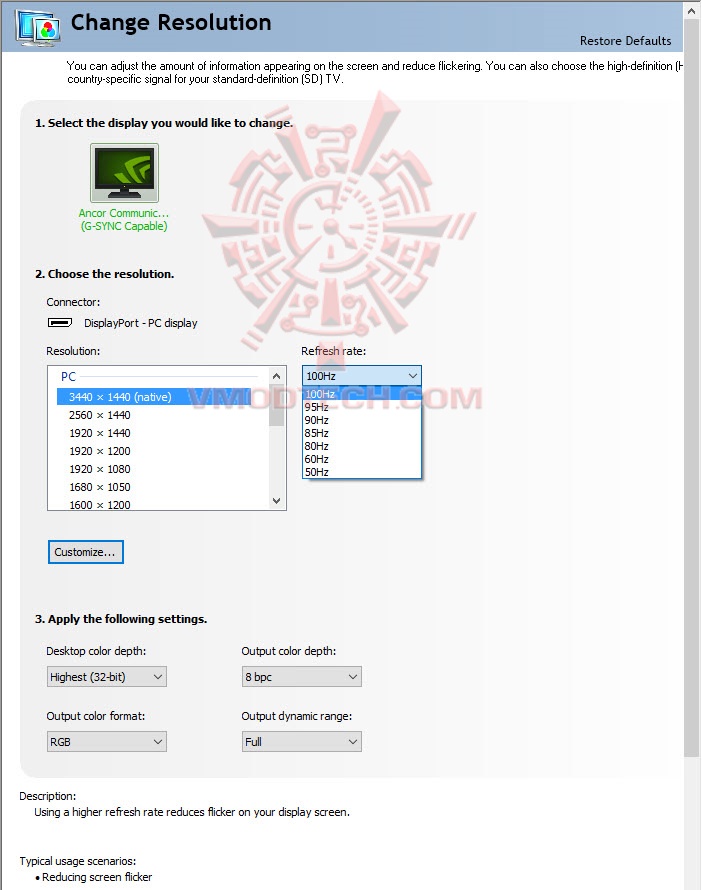Click the Change Resolution header icon
This screenshot has height=890, width=702.
(39, 28)
